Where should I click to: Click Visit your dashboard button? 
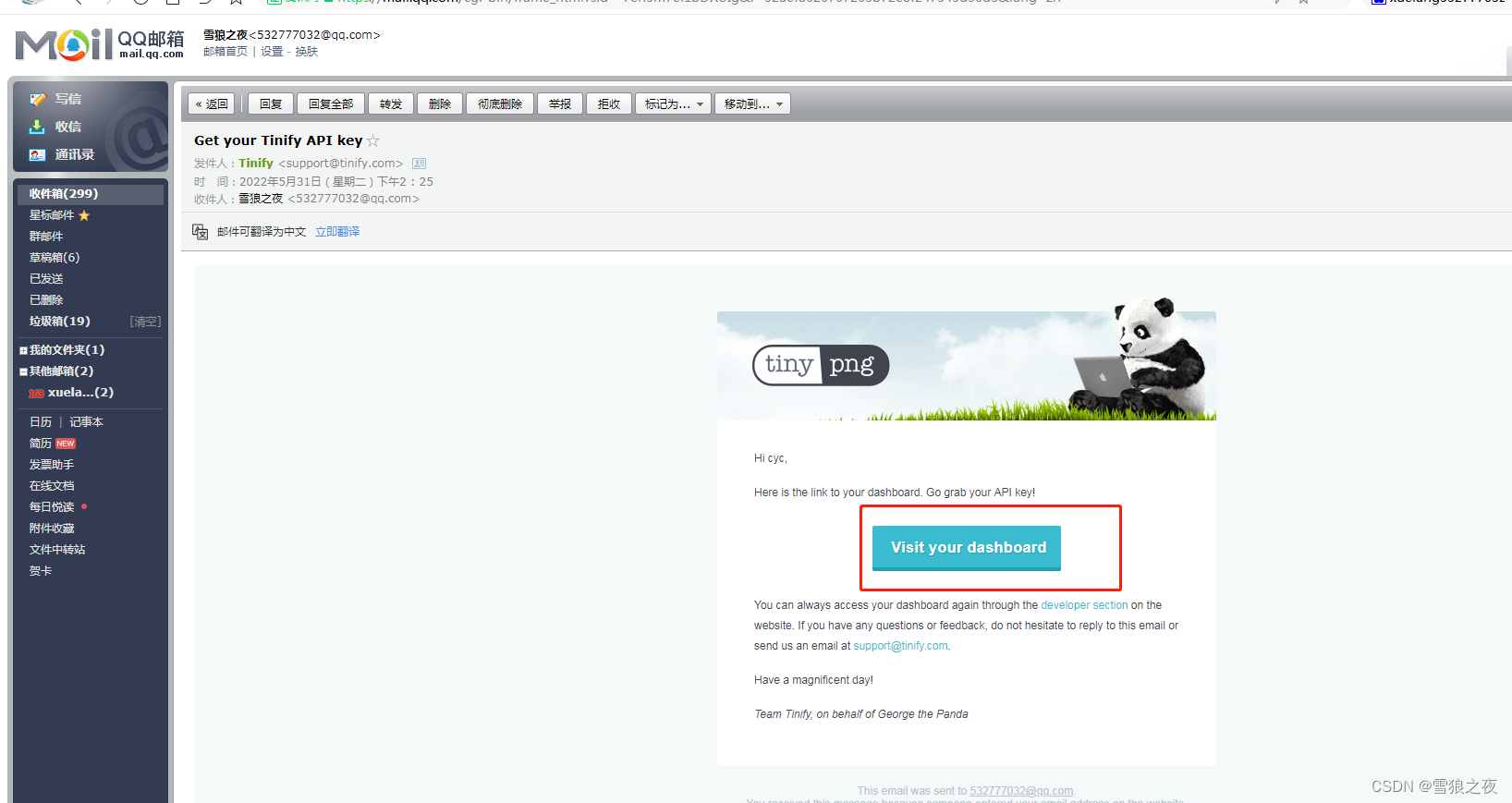[967, 548]
